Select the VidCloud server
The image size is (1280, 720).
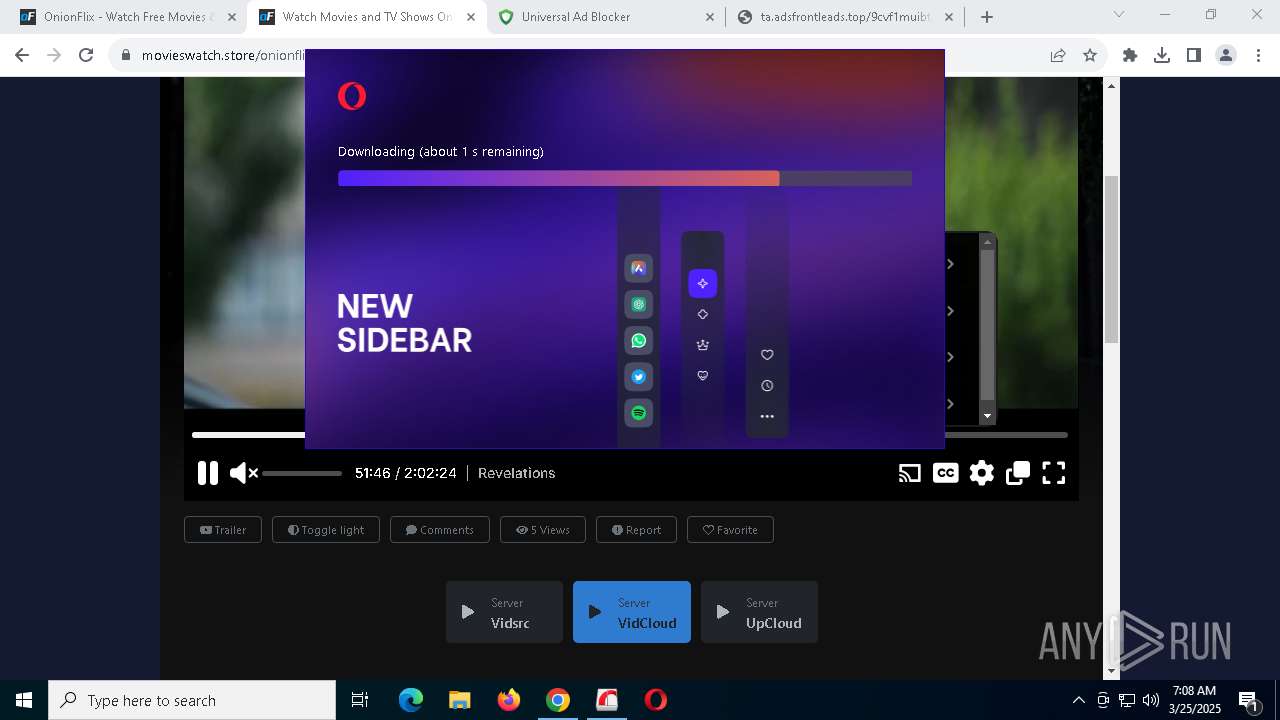[x=632, y=612]
